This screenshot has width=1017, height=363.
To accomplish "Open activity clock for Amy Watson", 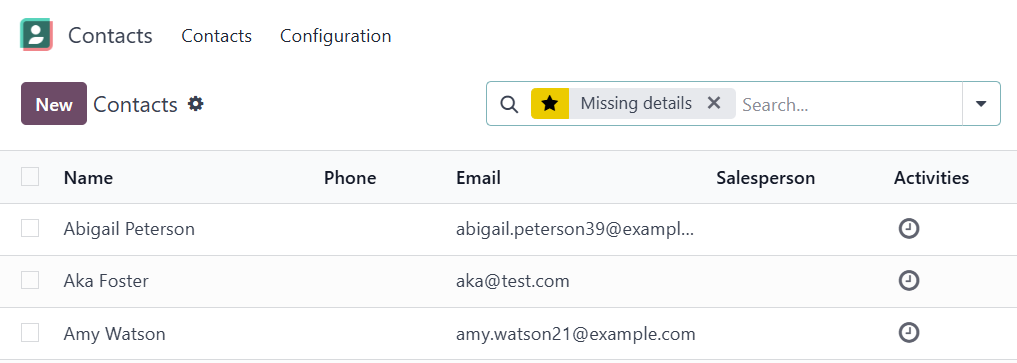I will click(x=909, y=333).
